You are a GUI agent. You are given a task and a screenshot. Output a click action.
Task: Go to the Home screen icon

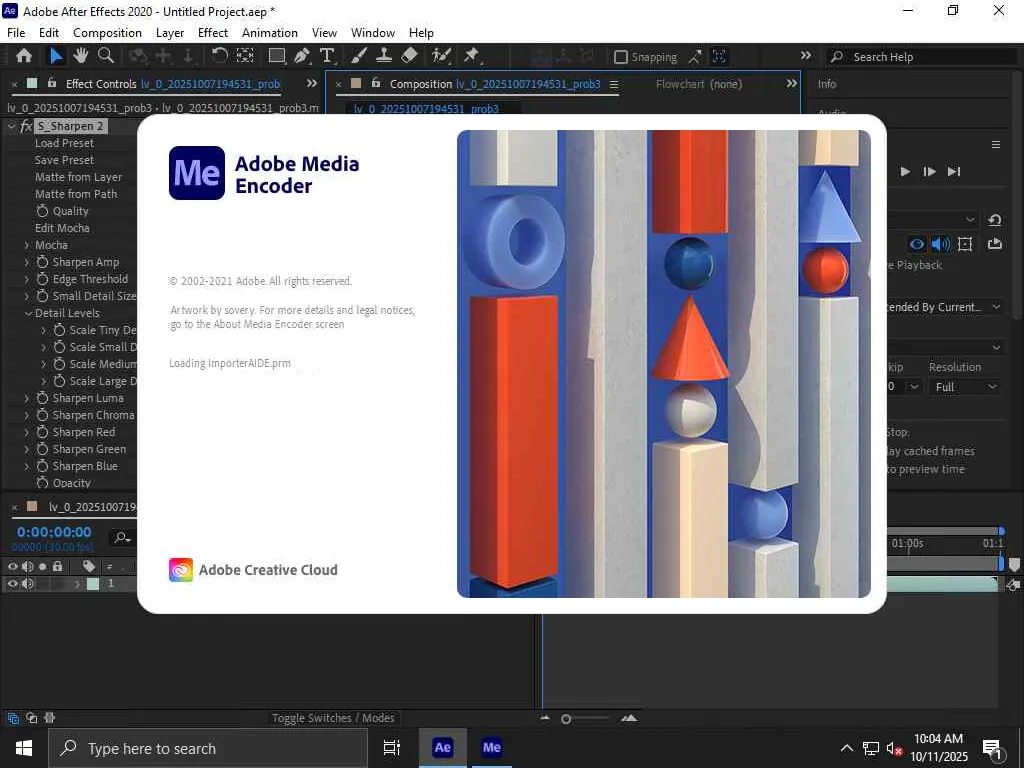[x=24, y=56]
